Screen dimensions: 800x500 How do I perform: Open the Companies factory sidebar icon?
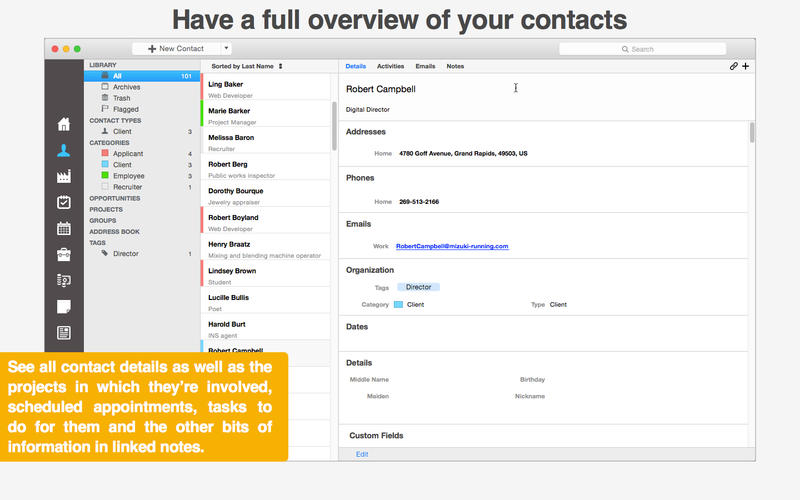coord(64,177)
